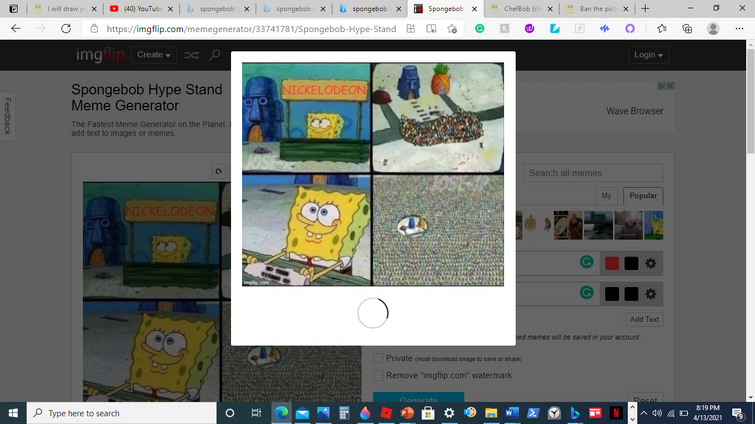Switch to the My memes tab

coord(606,196)
